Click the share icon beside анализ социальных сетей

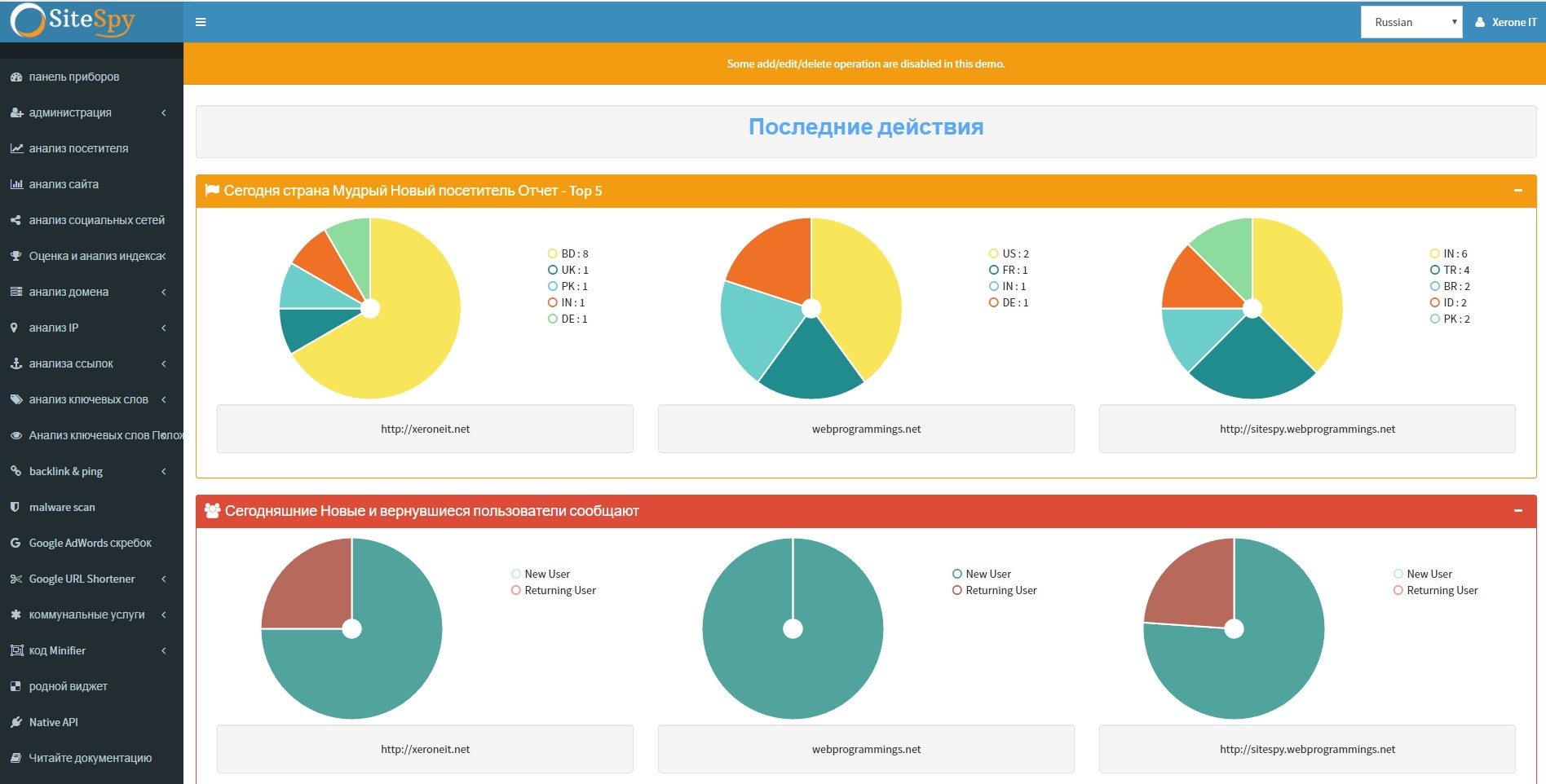click(x=15, y=220)
